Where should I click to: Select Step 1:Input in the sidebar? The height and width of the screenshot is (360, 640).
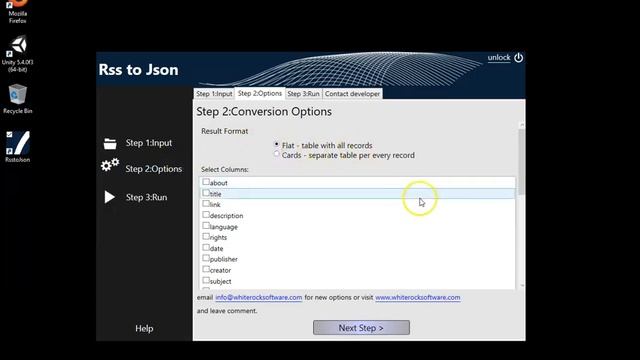coord(149,143)
